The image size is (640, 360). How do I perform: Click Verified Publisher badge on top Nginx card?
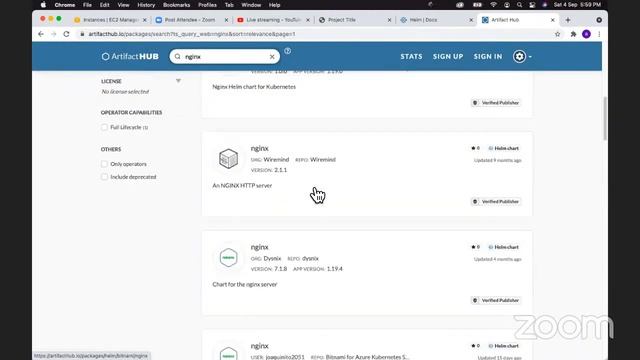[x=496, y=103]
